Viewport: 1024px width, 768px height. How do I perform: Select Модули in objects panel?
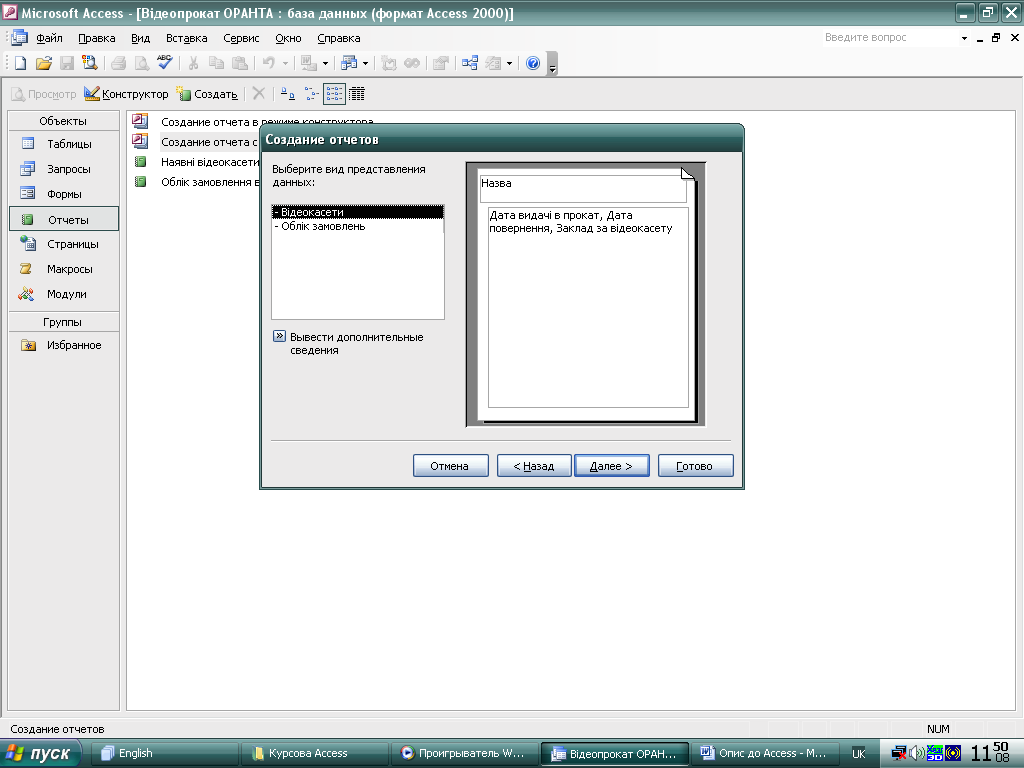63,294
